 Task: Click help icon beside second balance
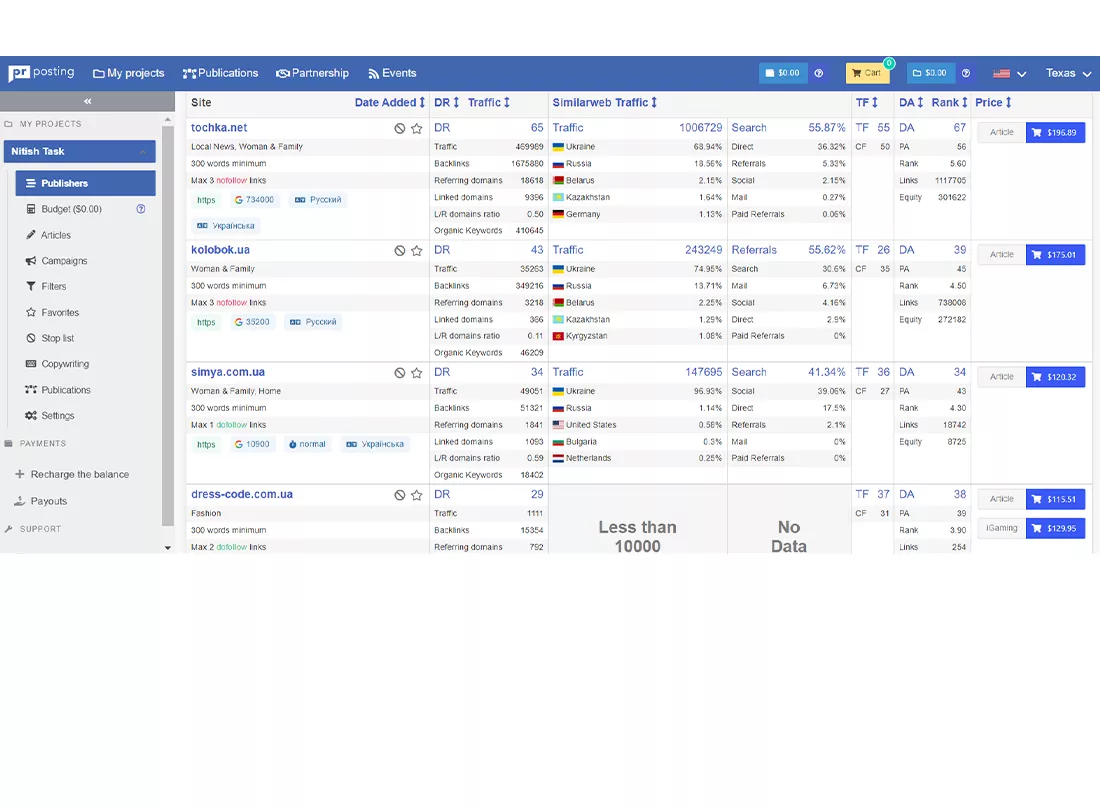(x=966, y=73)
